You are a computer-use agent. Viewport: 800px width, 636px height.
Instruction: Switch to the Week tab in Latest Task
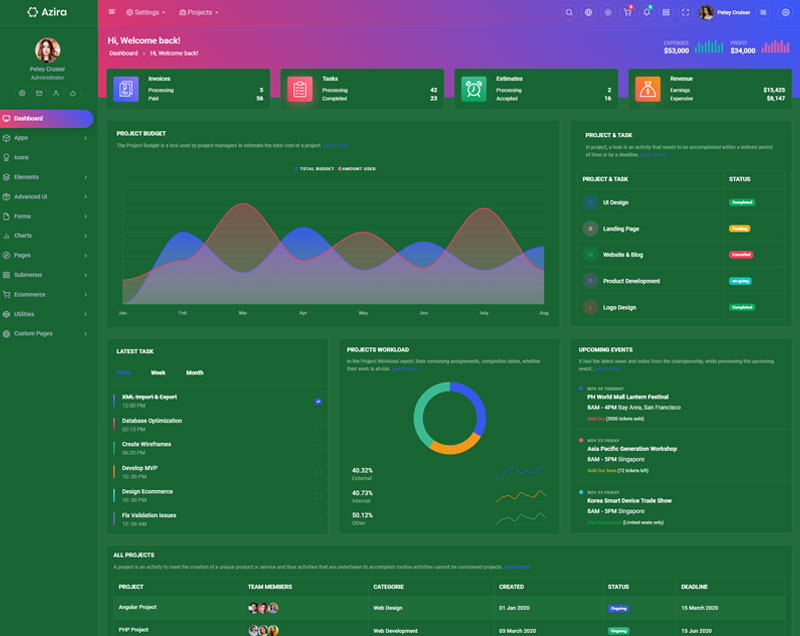pyautogui.click(x=158, y=372)
